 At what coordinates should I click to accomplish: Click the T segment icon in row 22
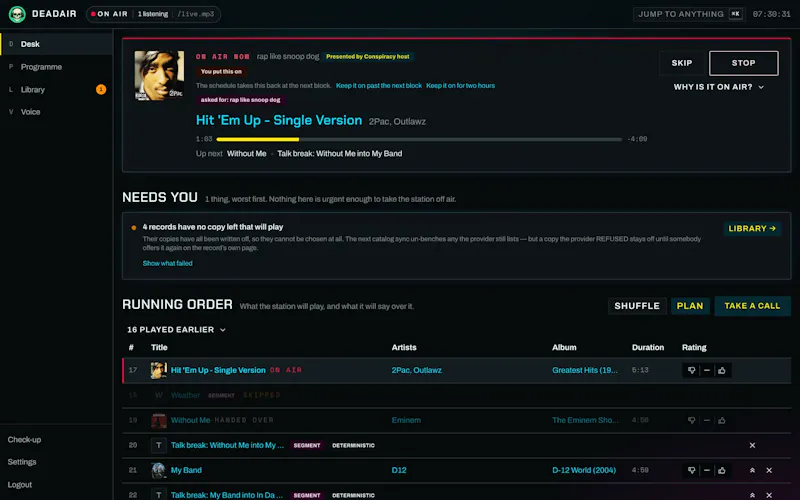tap(159, 494)
